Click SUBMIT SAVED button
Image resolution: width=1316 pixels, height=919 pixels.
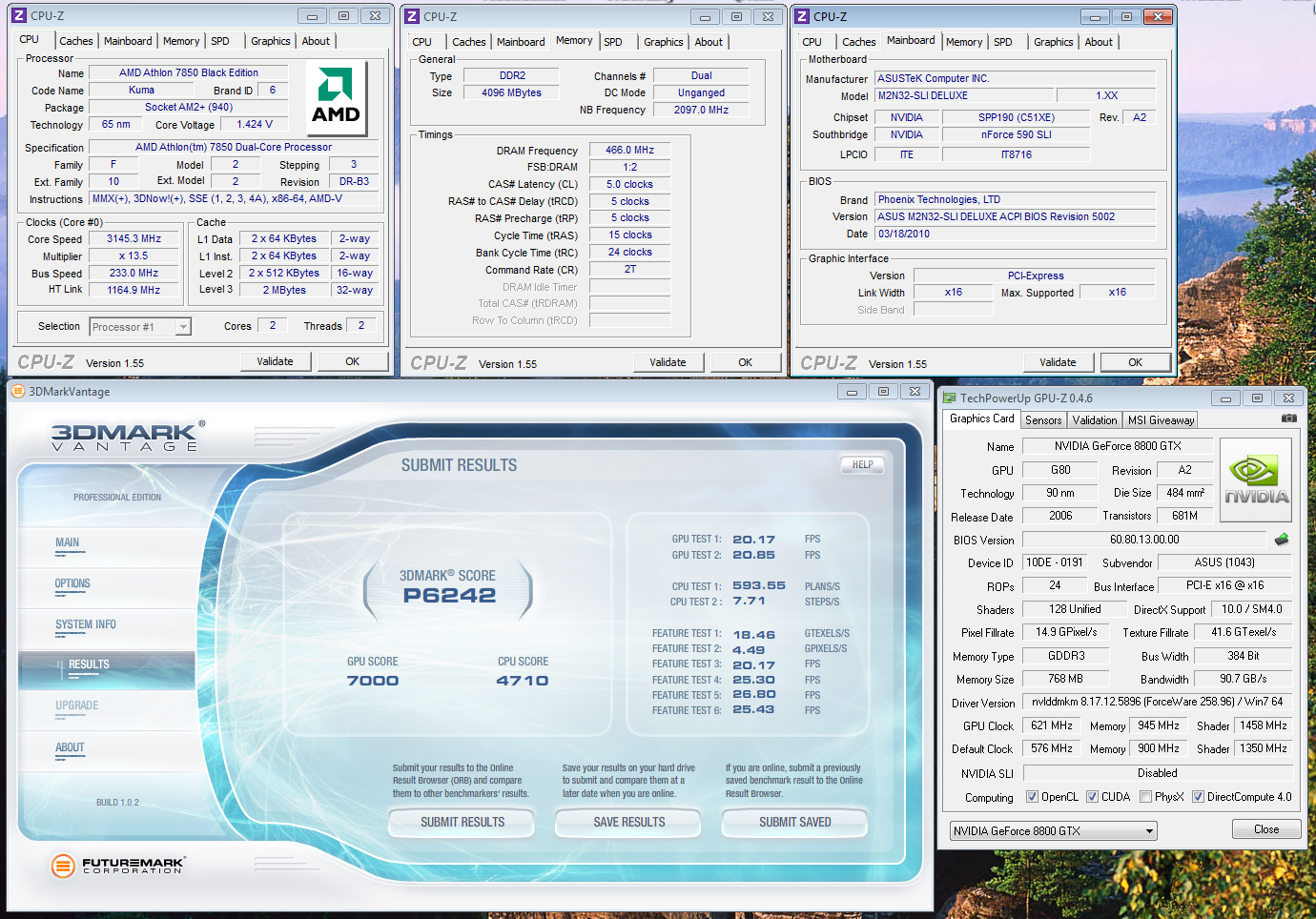(x=794, y=822)
